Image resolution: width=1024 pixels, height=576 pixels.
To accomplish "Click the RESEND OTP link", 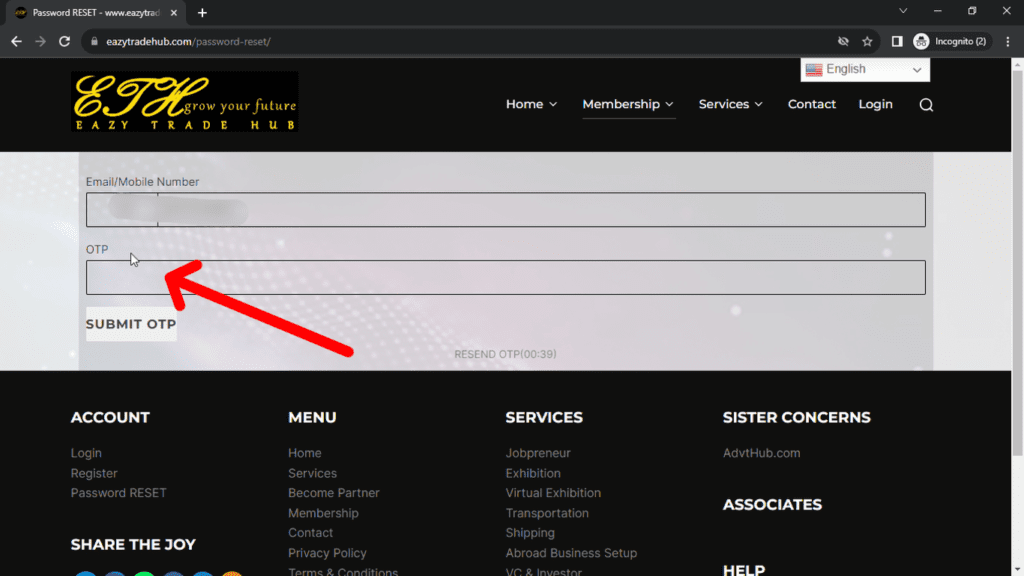I will (505, 354).
